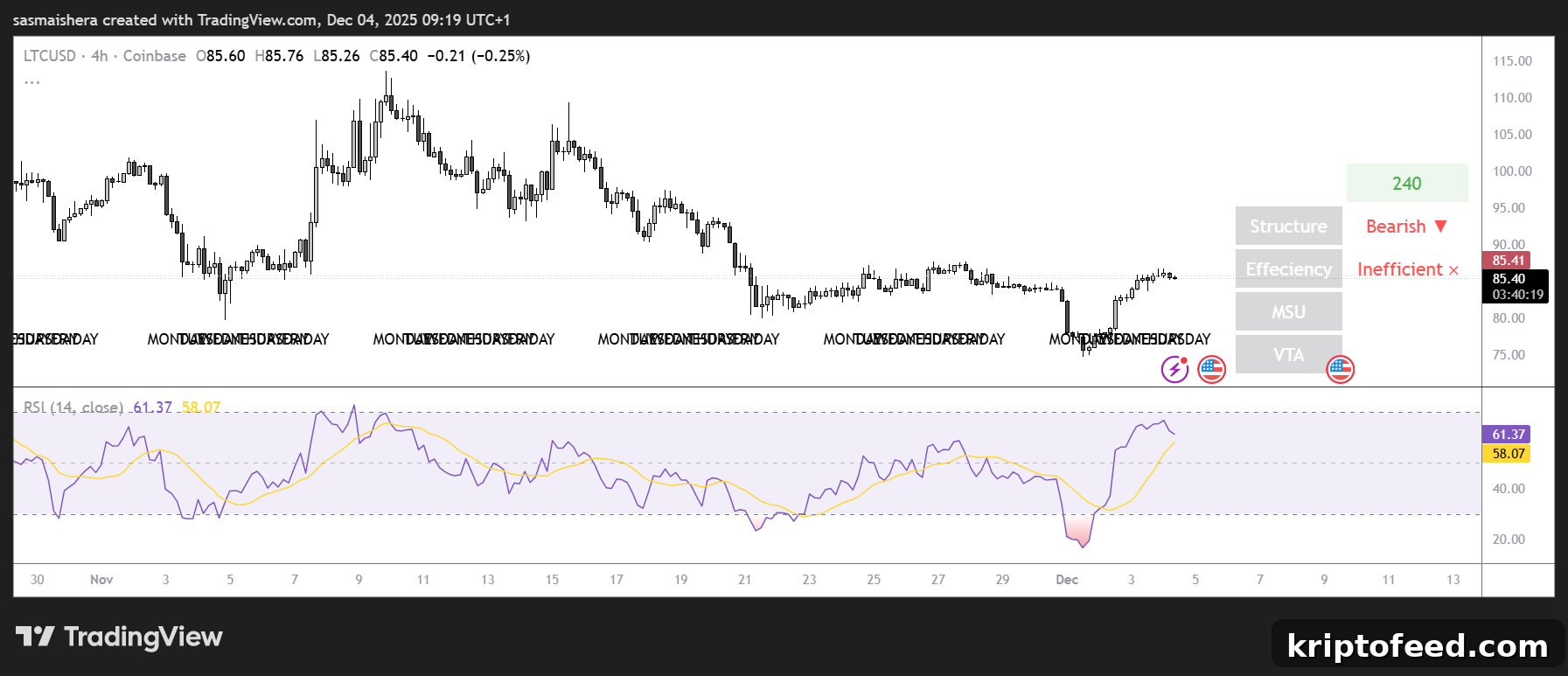Click the Effeciency table cell
Image resolution: width=1568 pixels, height=676 pixels.
click(1289, 269)
